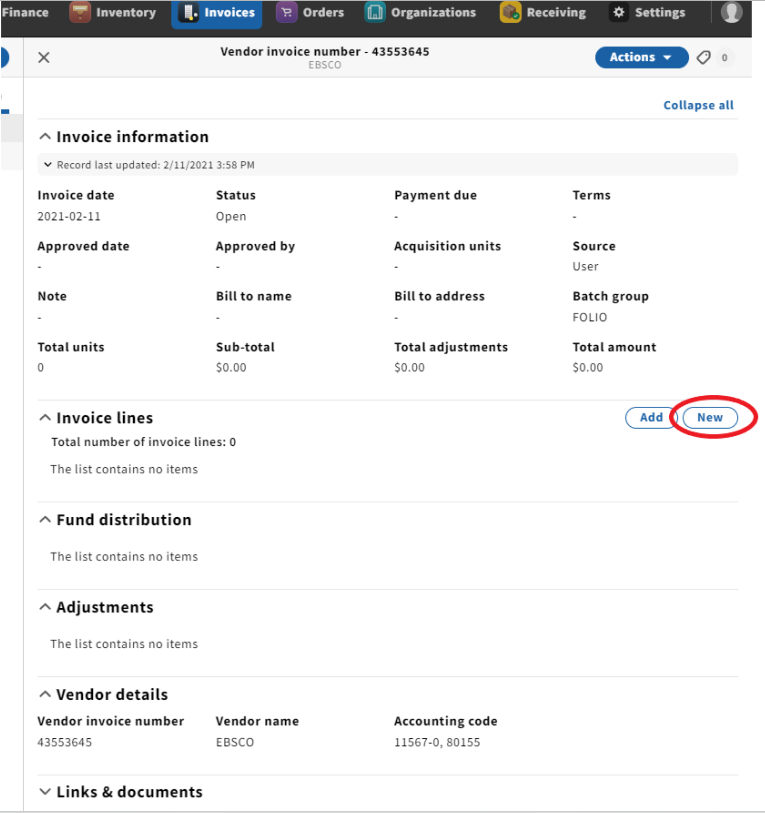The image size is (765, 813).
Task: Select vendor invoice number 43553645 value
Action: [x=64, y=742]
